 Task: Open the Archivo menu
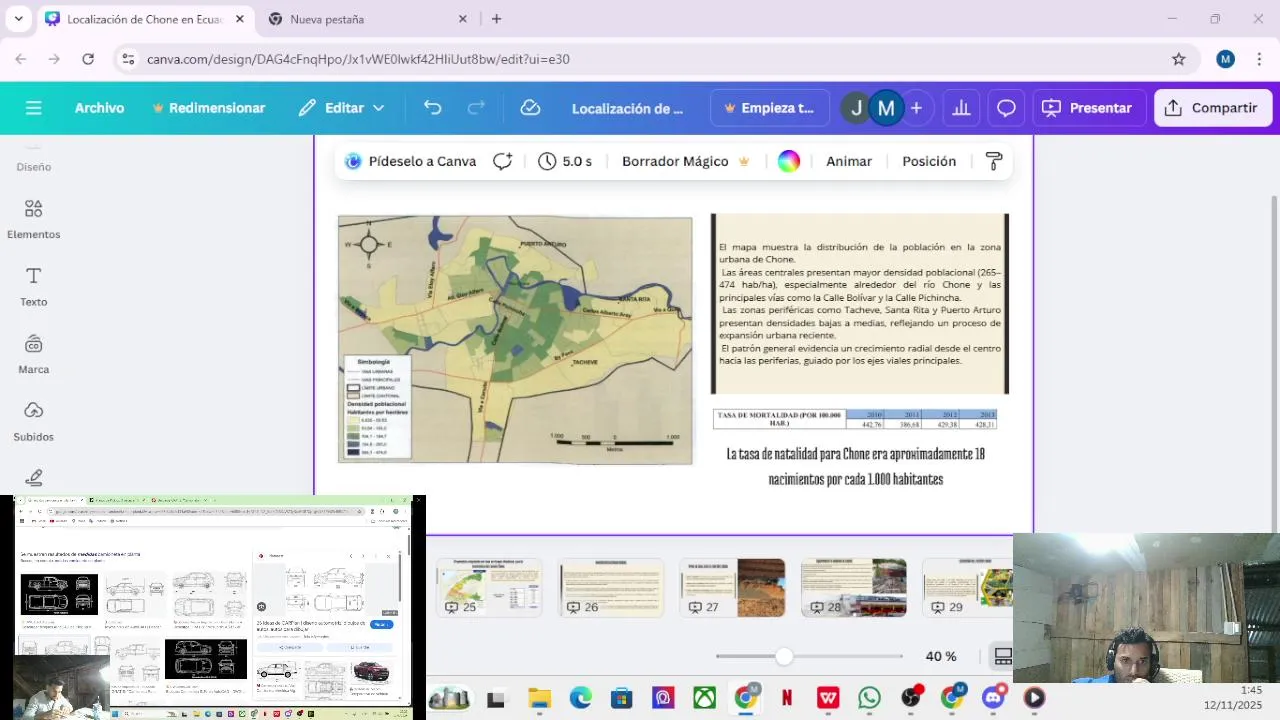tap(99, 108)
